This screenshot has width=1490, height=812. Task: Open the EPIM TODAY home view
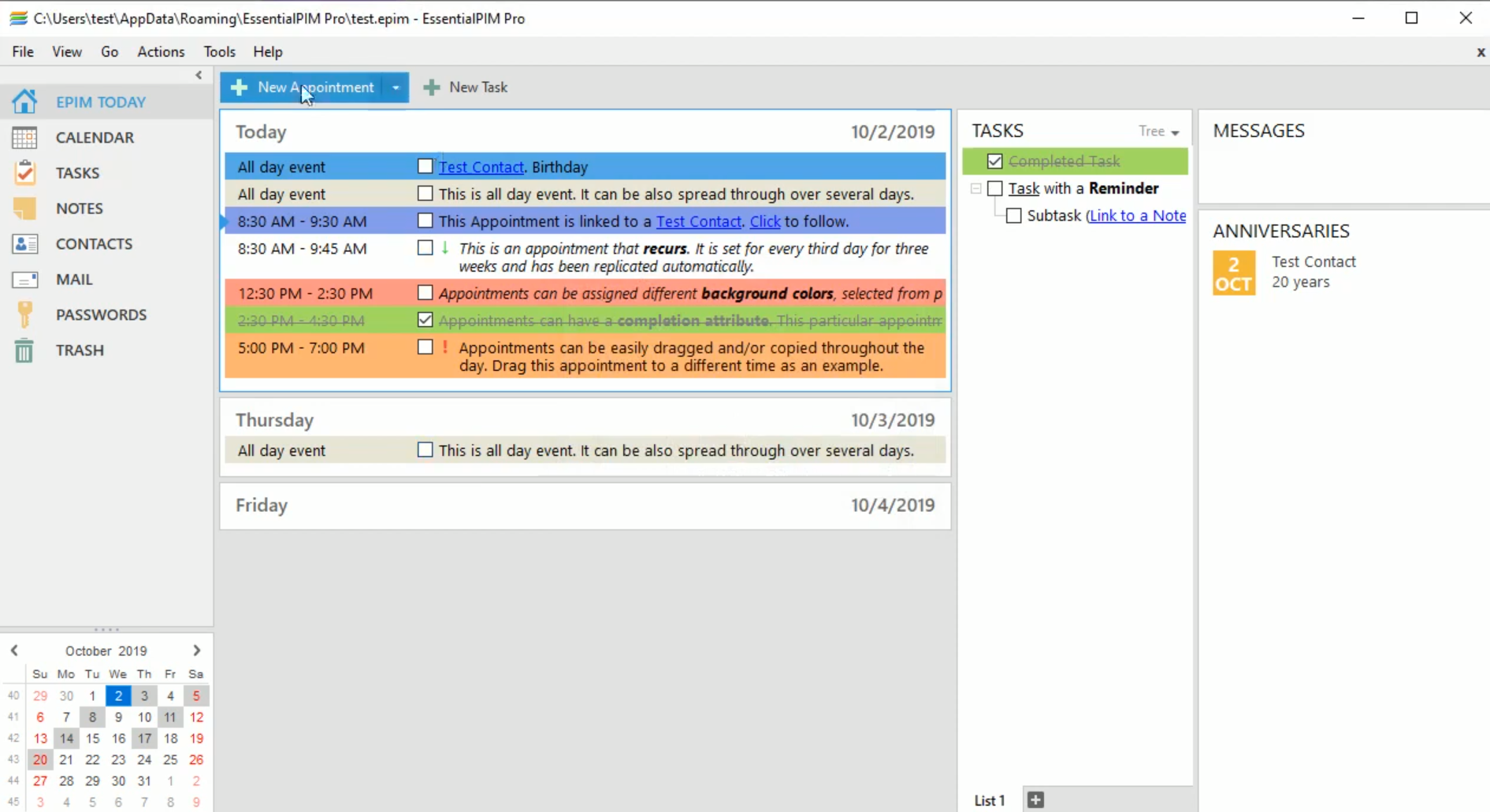tap(101, 102)
